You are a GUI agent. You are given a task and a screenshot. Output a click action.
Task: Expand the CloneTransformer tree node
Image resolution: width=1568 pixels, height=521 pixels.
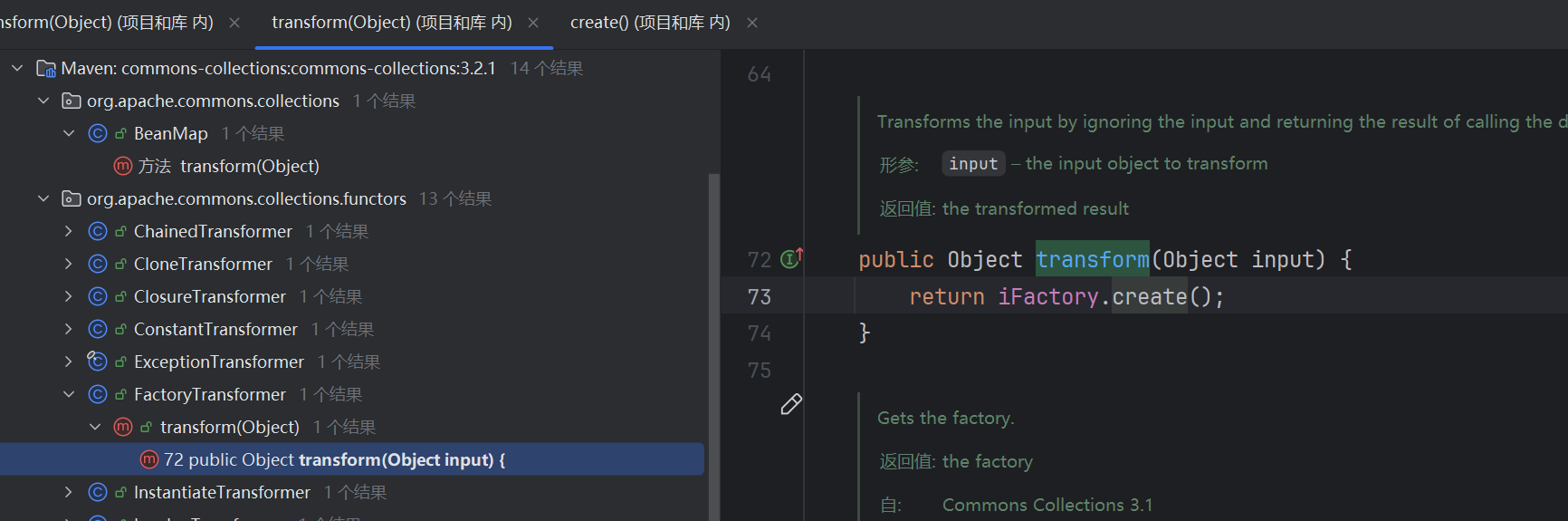tap(69, 265)
